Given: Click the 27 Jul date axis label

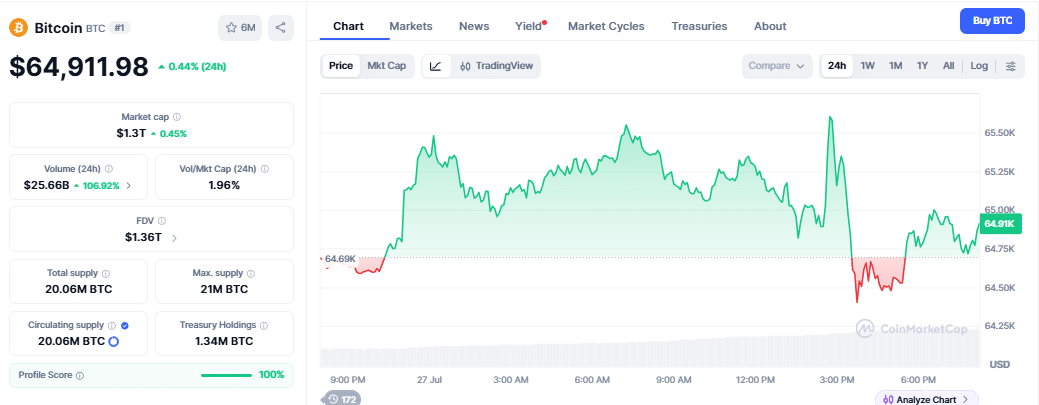Looking at the screenshot, I should pyautogui.click(x=429, y=380).
